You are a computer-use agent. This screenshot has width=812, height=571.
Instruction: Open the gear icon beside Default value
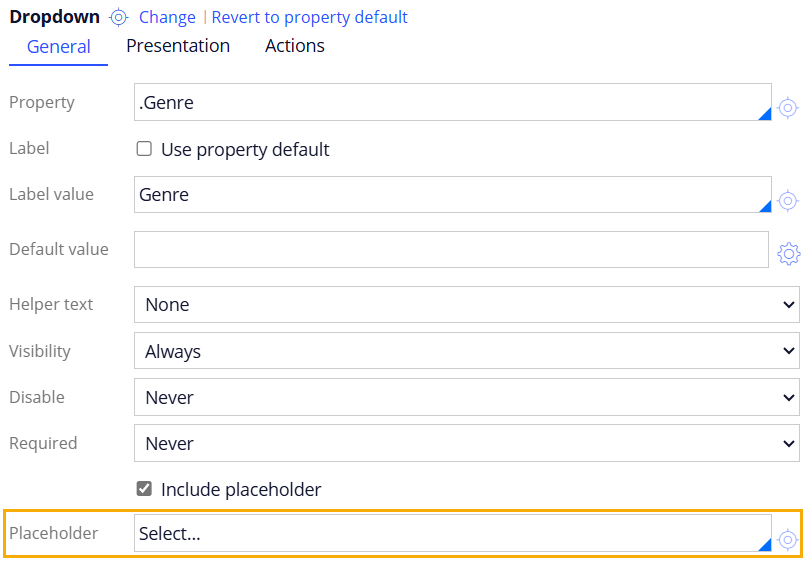(x=789, y=253)
